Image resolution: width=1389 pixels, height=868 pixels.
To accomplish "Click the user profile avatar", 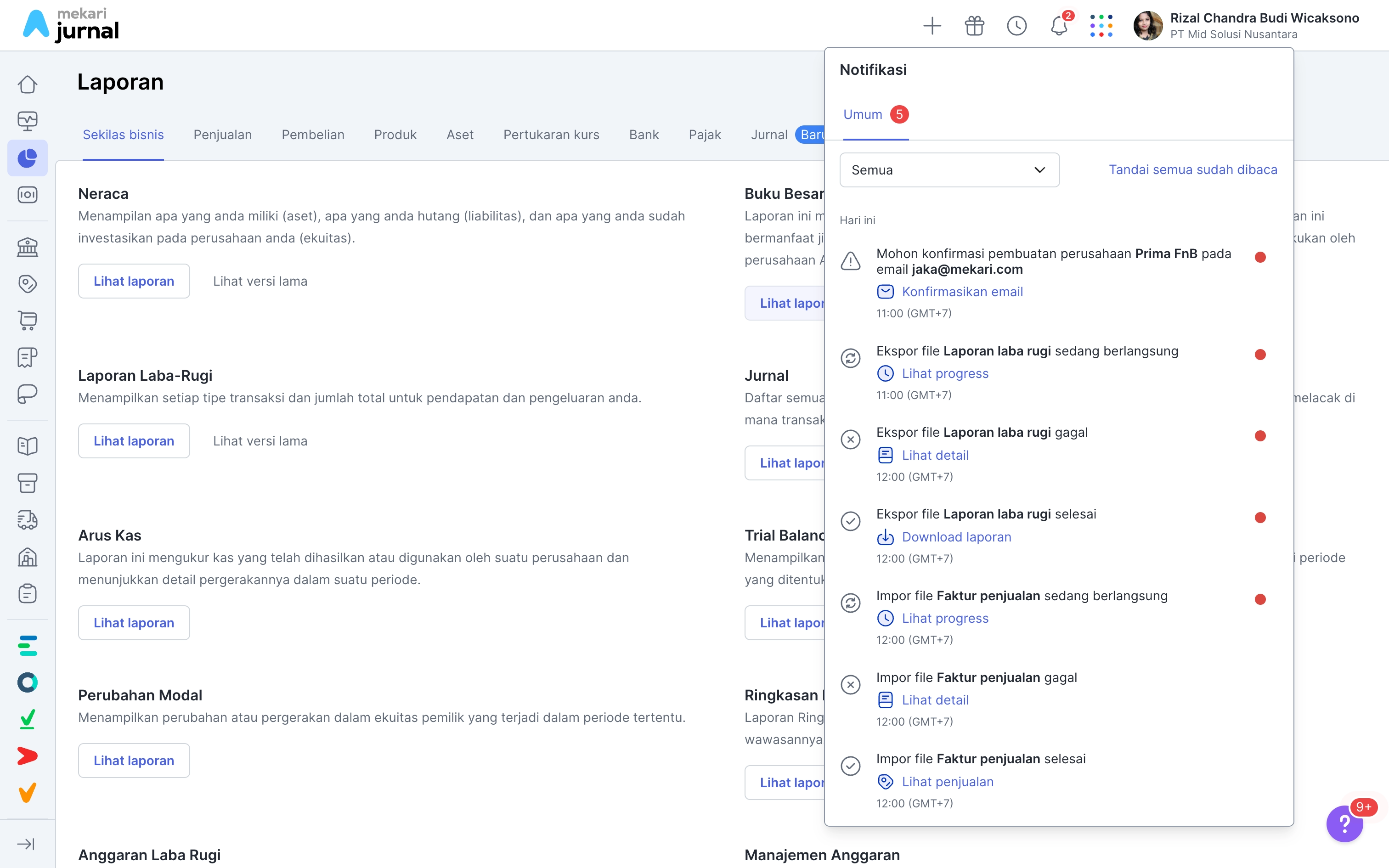I will point(1147,26).
